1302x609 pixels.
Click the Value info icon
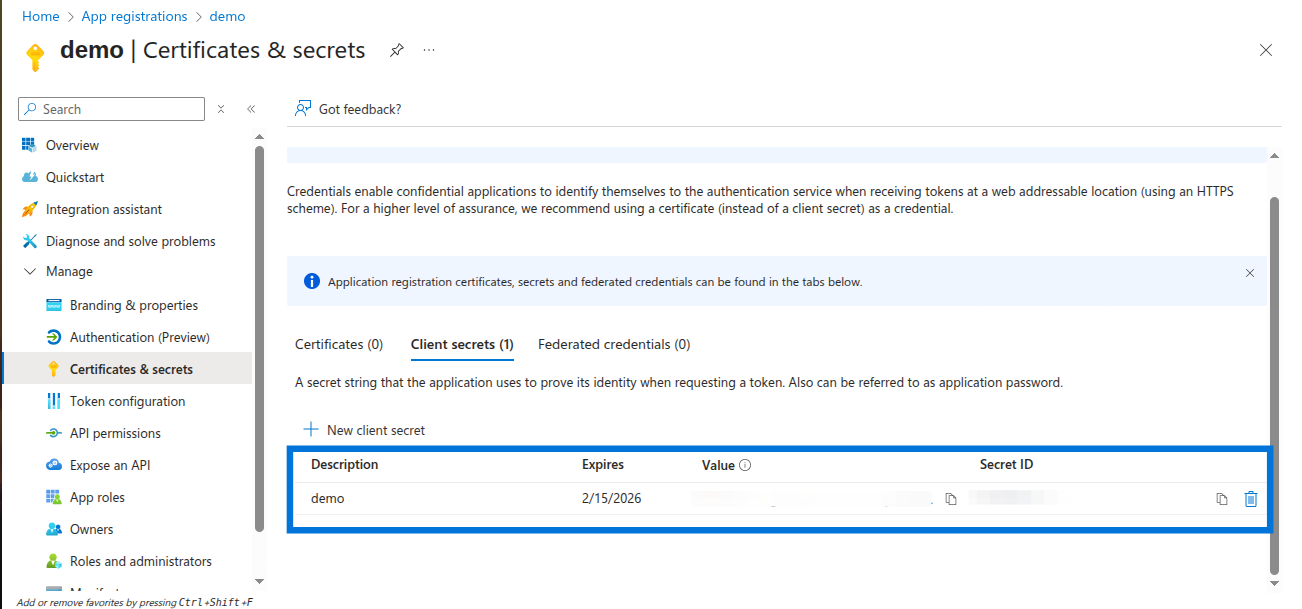[x=745, y=465]
